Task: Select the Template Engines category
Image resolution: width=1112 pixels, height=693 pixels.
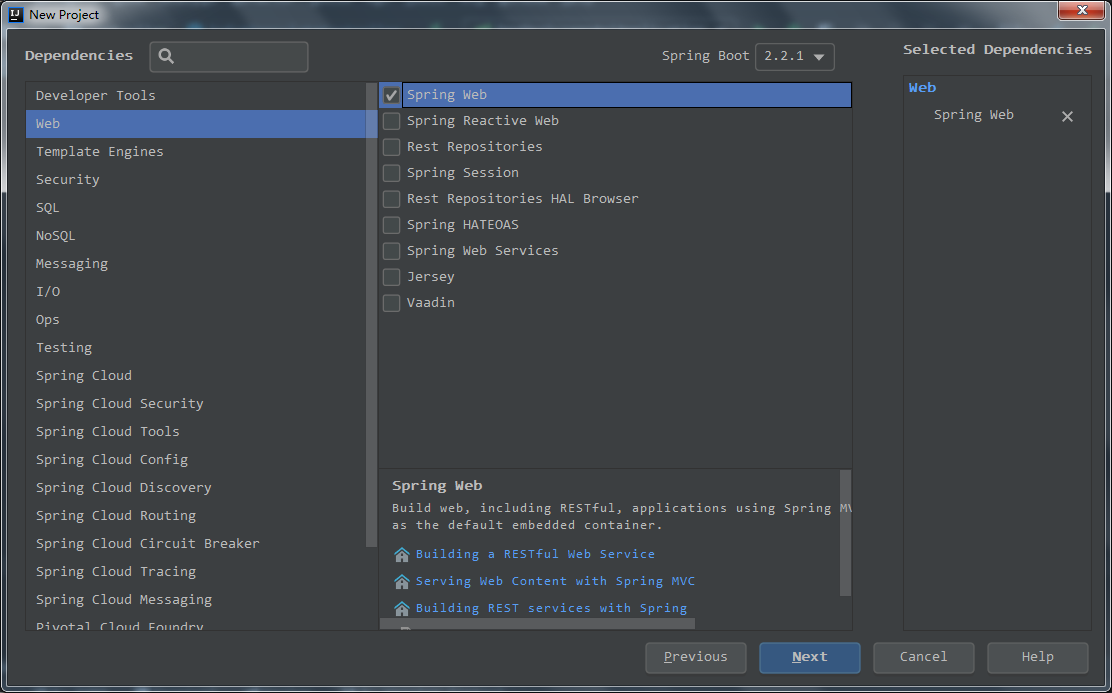Action: click(x=100, y=152)
